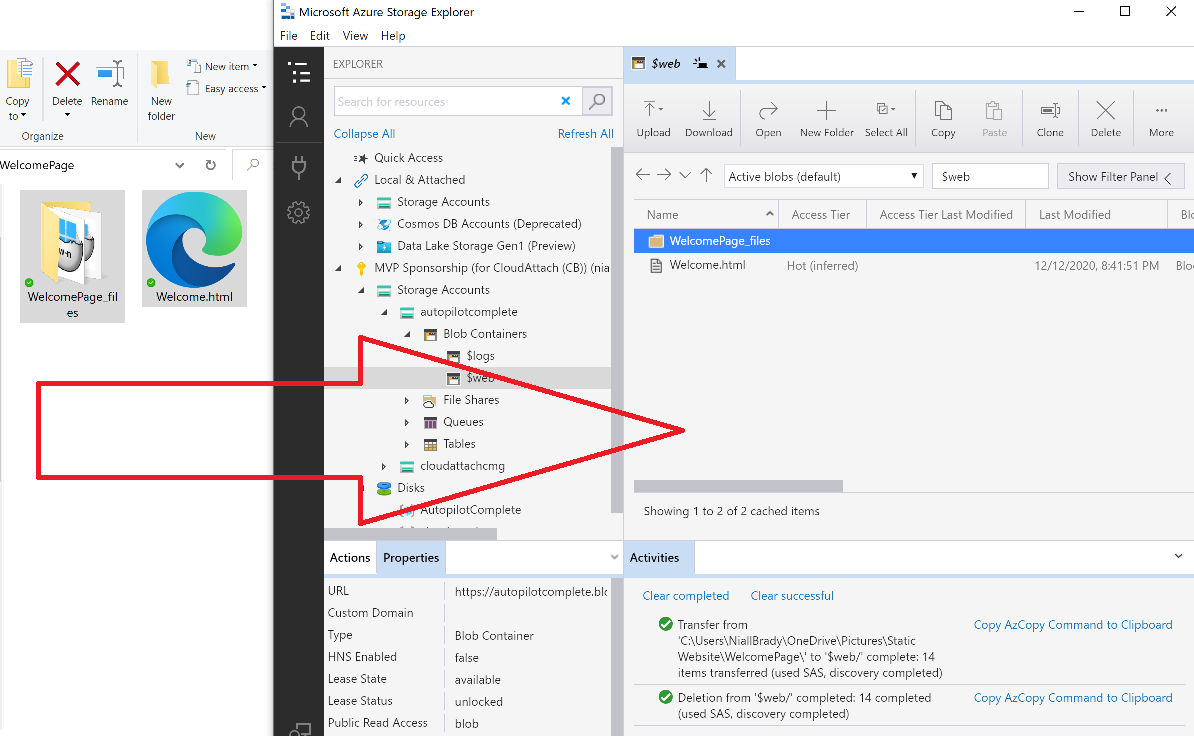Click the Refresh All link
This screenshot has height=736, width=1194.
click(x=586, y=134)
